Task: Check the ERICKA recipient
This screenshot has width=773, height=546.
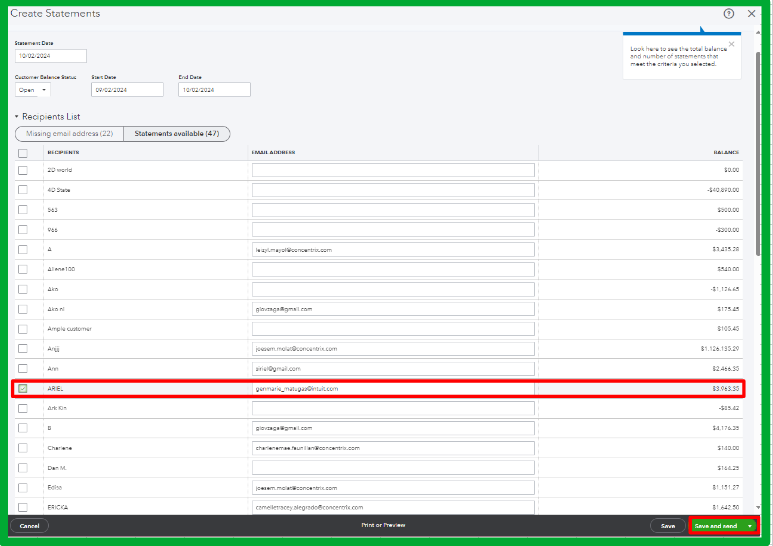Action: (23, 507)
